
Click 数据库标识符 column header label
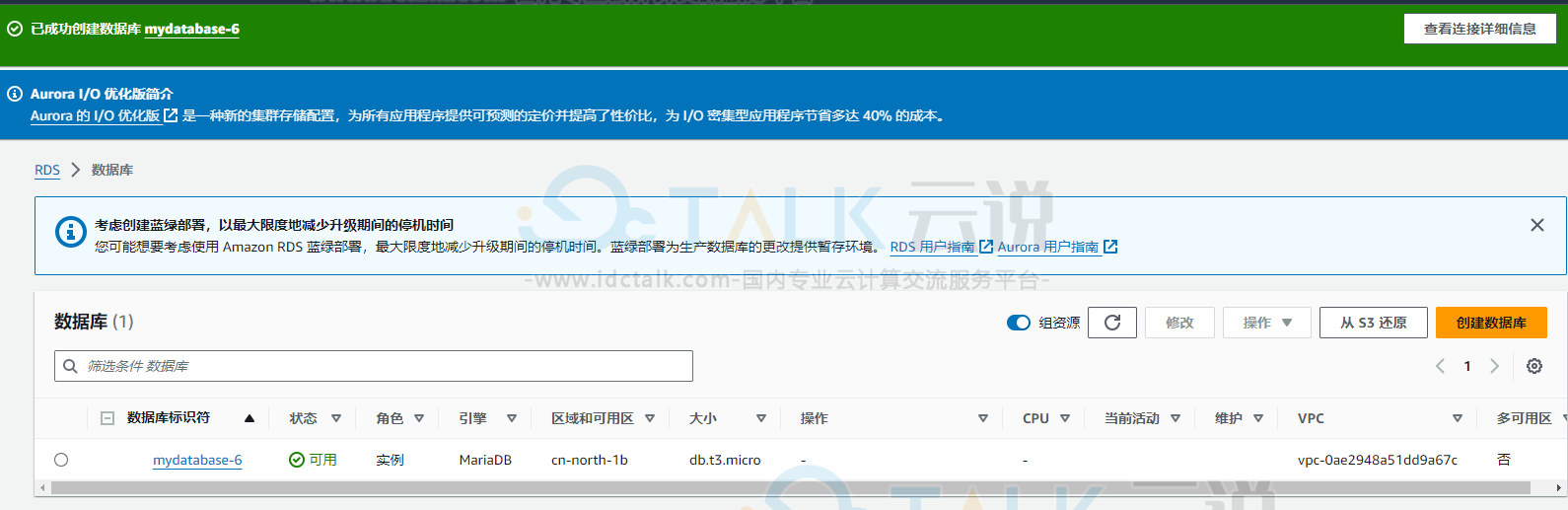[169, 418]
